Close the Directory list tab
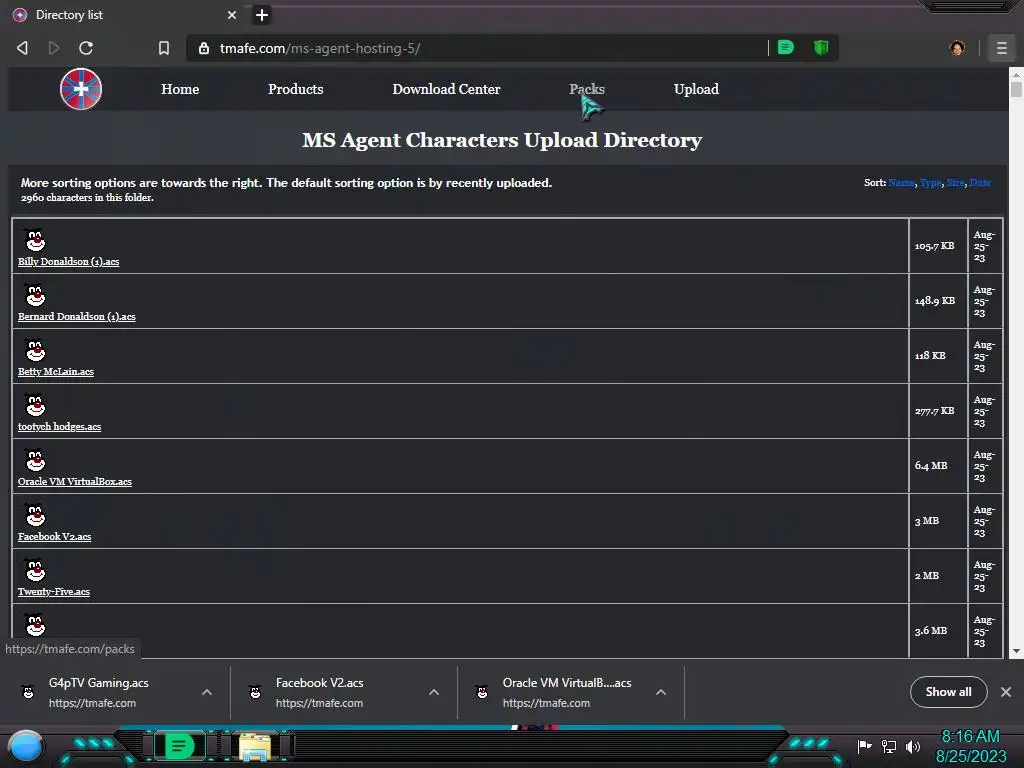Screen dimensions: 1024x768 pyautogui.click(x=232, y=14)
